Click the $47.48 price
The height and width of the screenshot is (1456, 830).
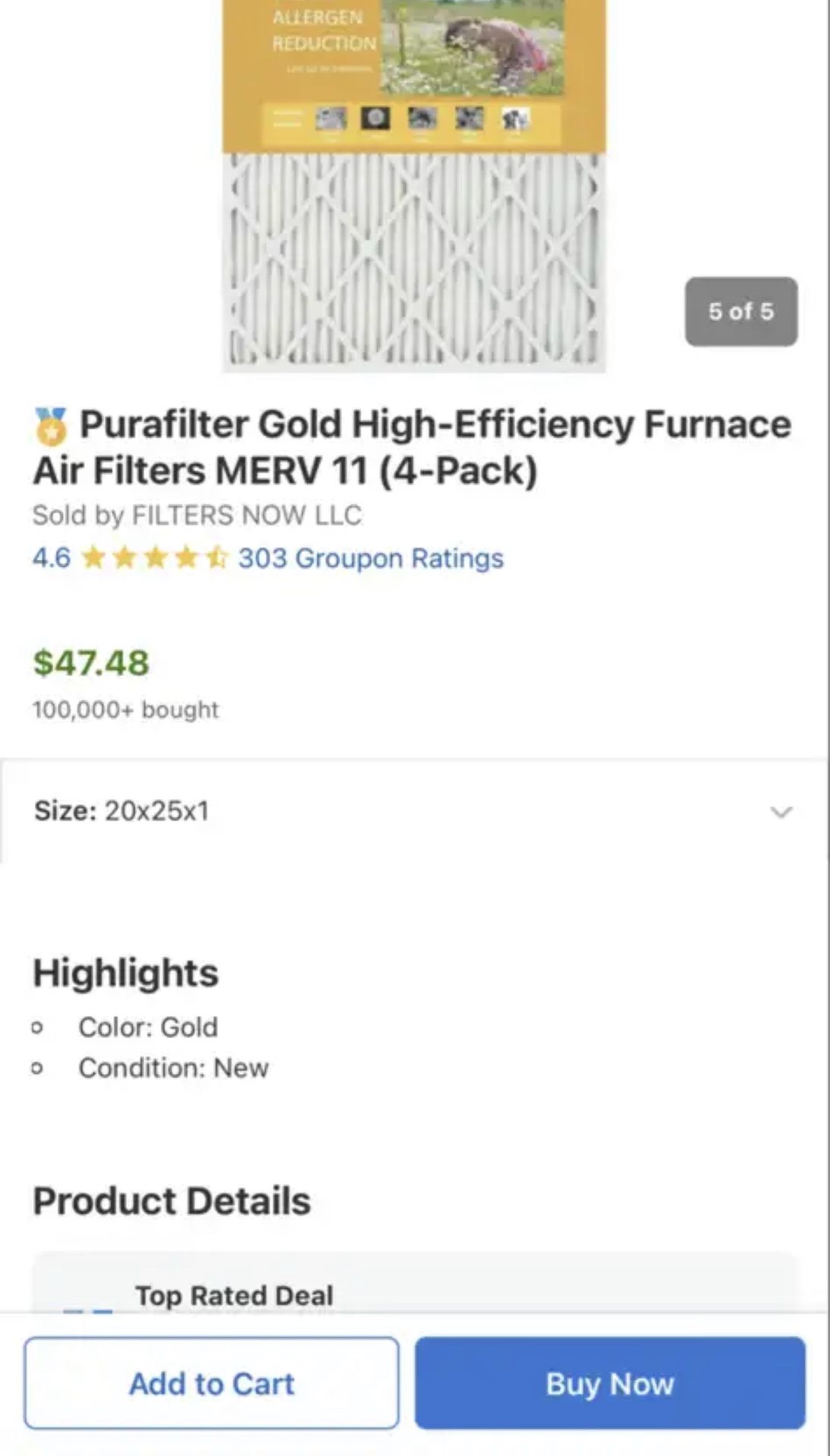click(91, 663)
